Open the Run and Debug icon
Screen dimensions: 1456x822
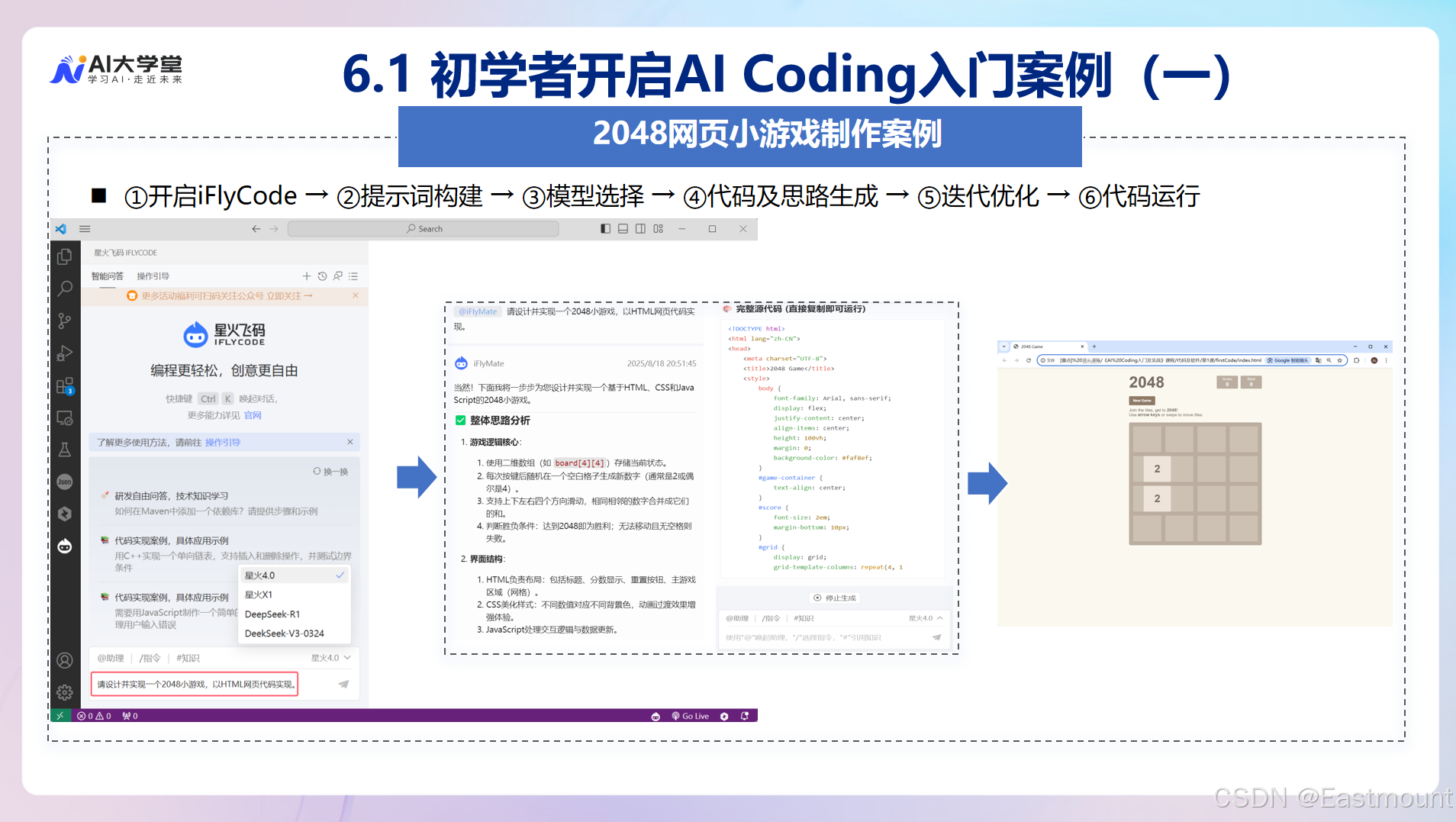[65, 353]
